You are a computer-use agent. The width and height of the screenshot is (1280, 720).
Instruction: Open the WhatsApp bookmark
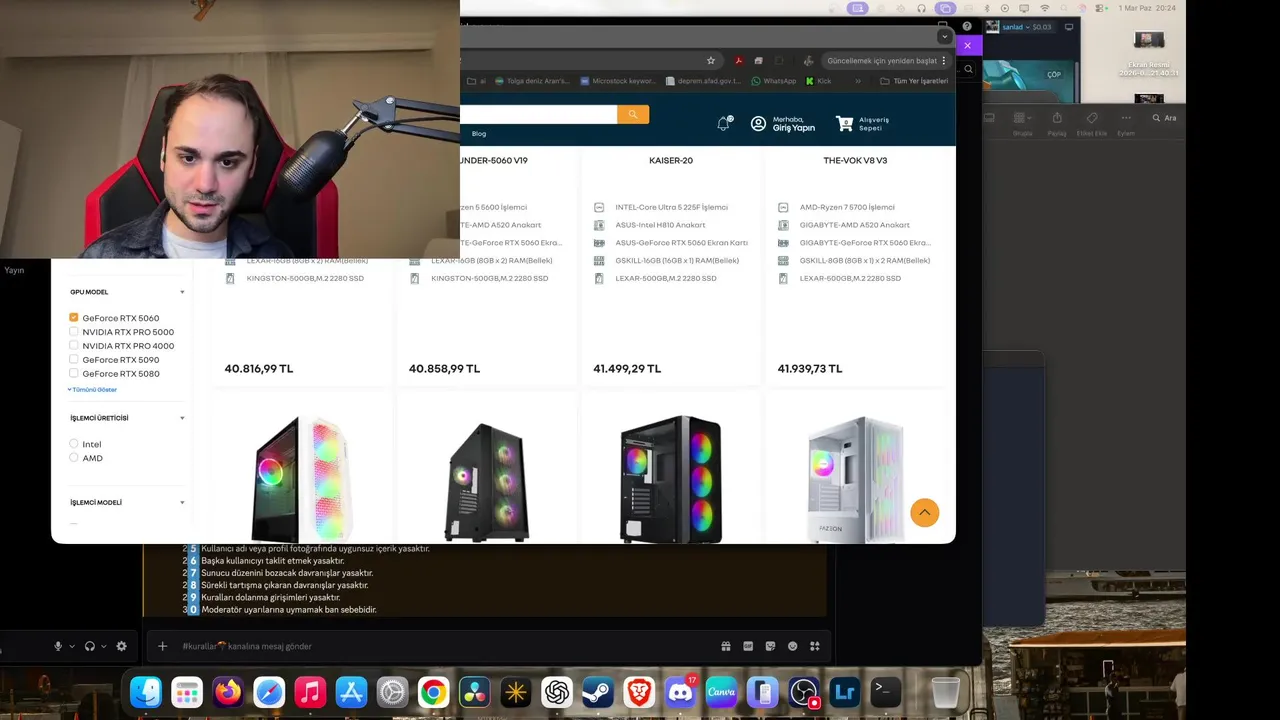point(774,81)
